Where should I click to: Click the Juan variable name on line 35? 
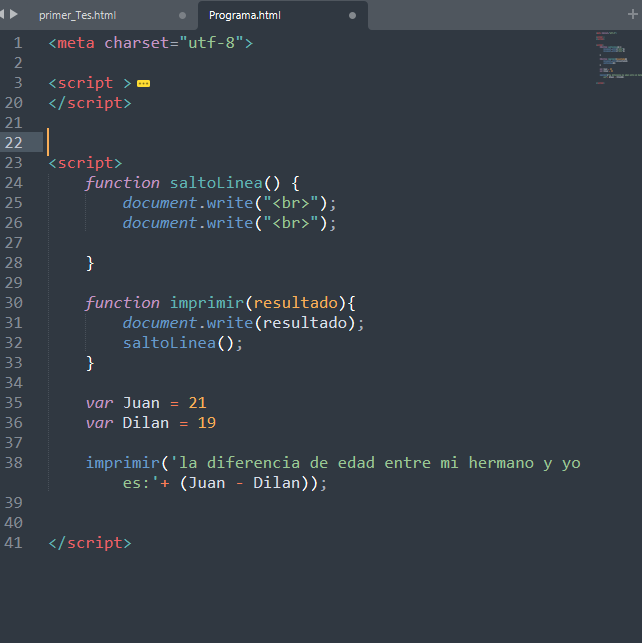pos(141,403)
